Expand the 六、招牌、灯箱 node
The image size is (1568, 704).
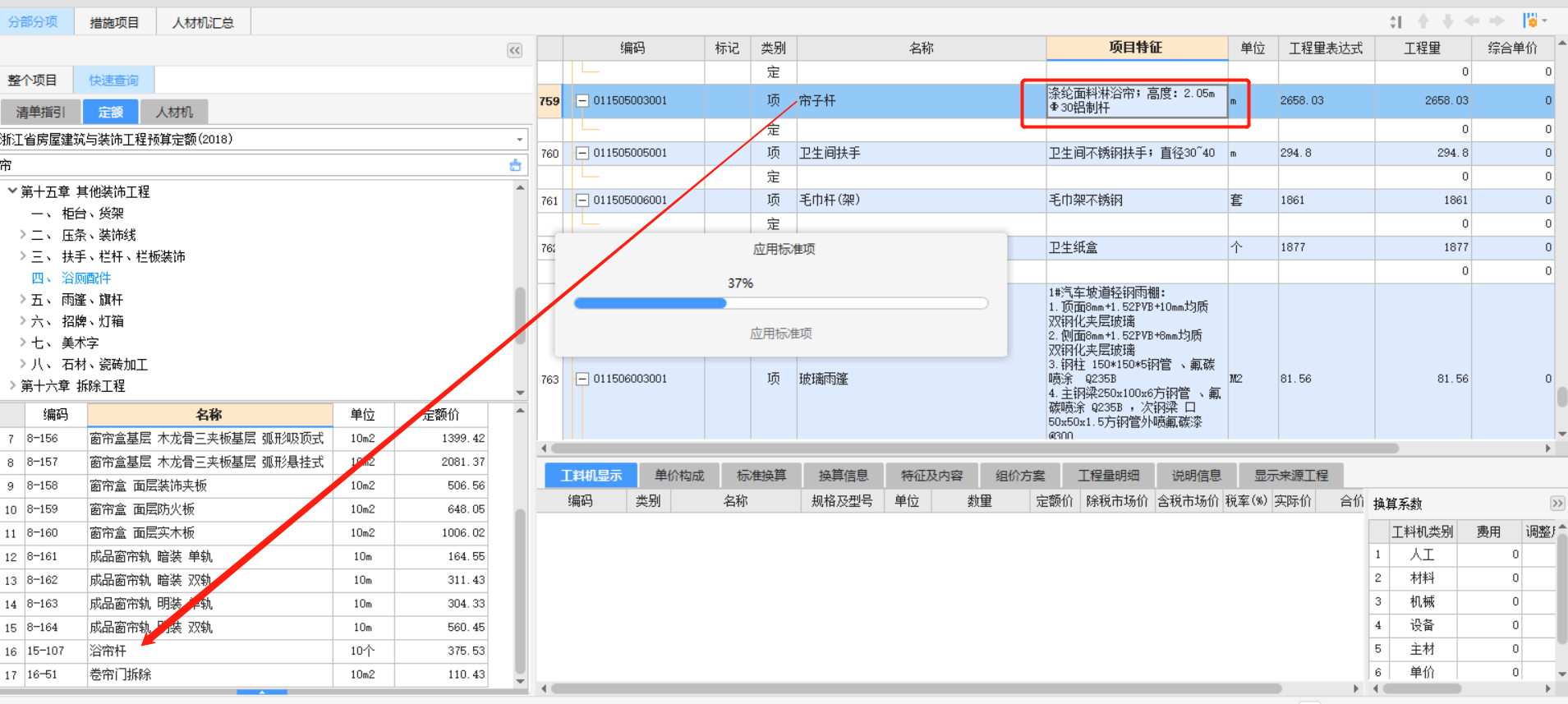(x=23, y=321)
